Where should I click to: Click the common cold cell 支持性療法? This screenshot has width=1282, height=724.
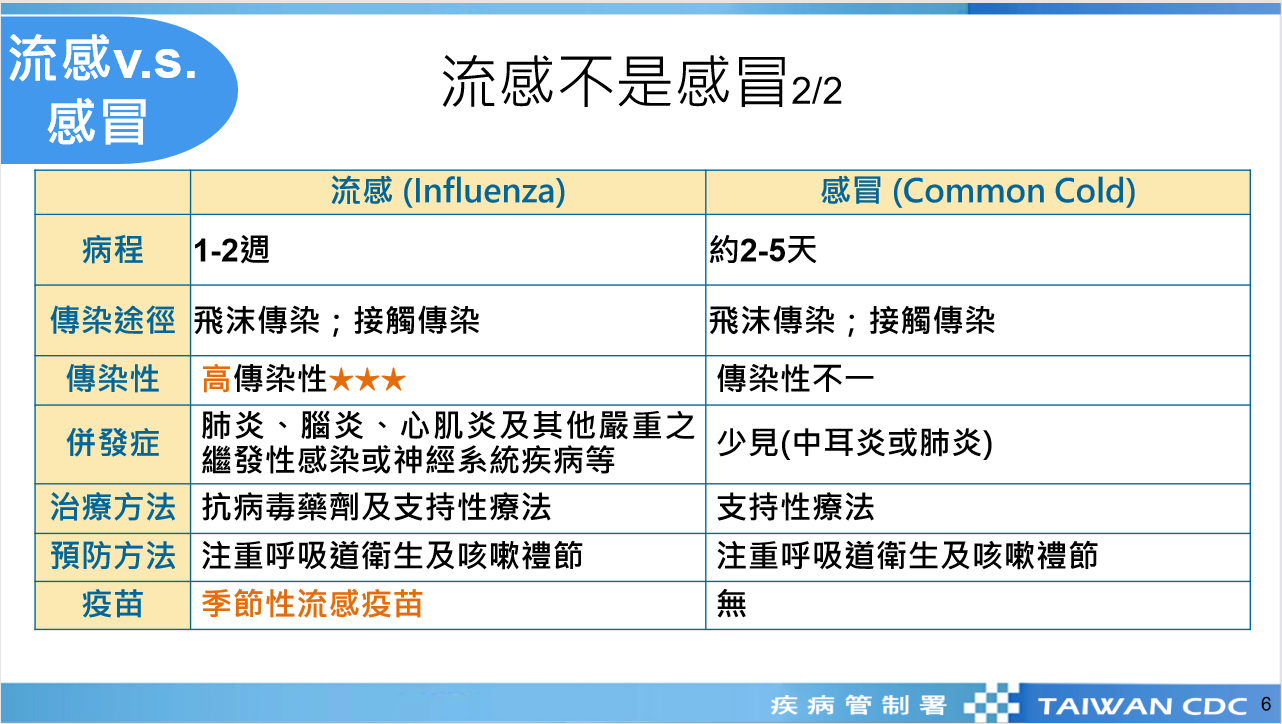pyautogui.click(x=978, y=509)
